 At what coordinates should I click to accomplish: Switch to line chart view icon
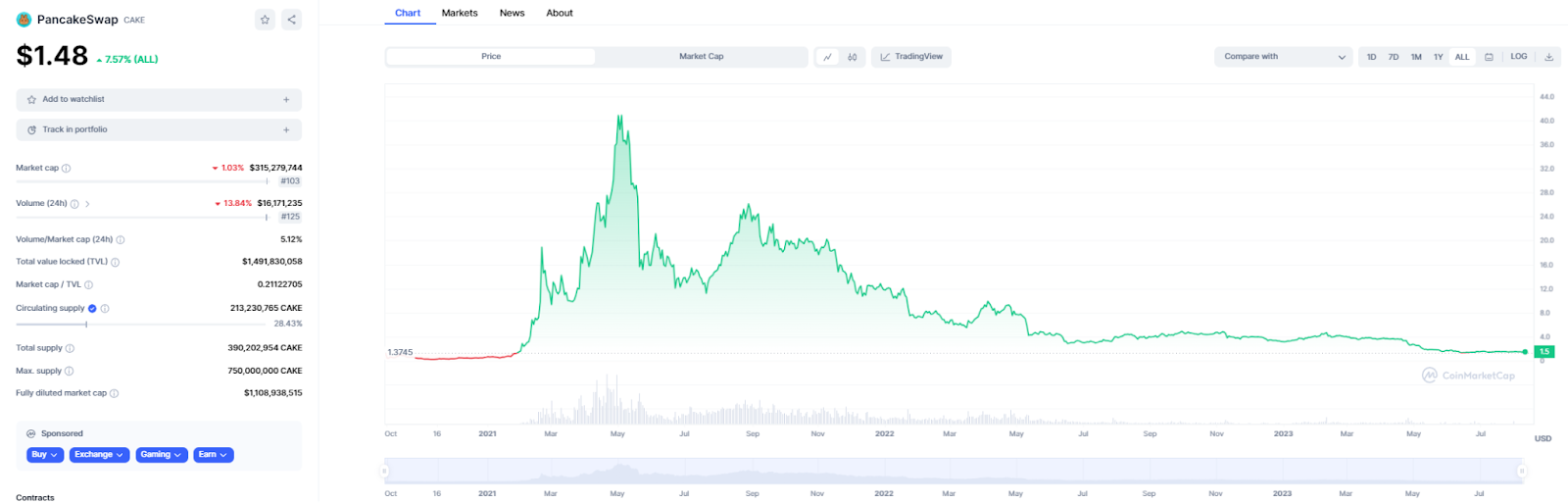click(x=827, y=57)
